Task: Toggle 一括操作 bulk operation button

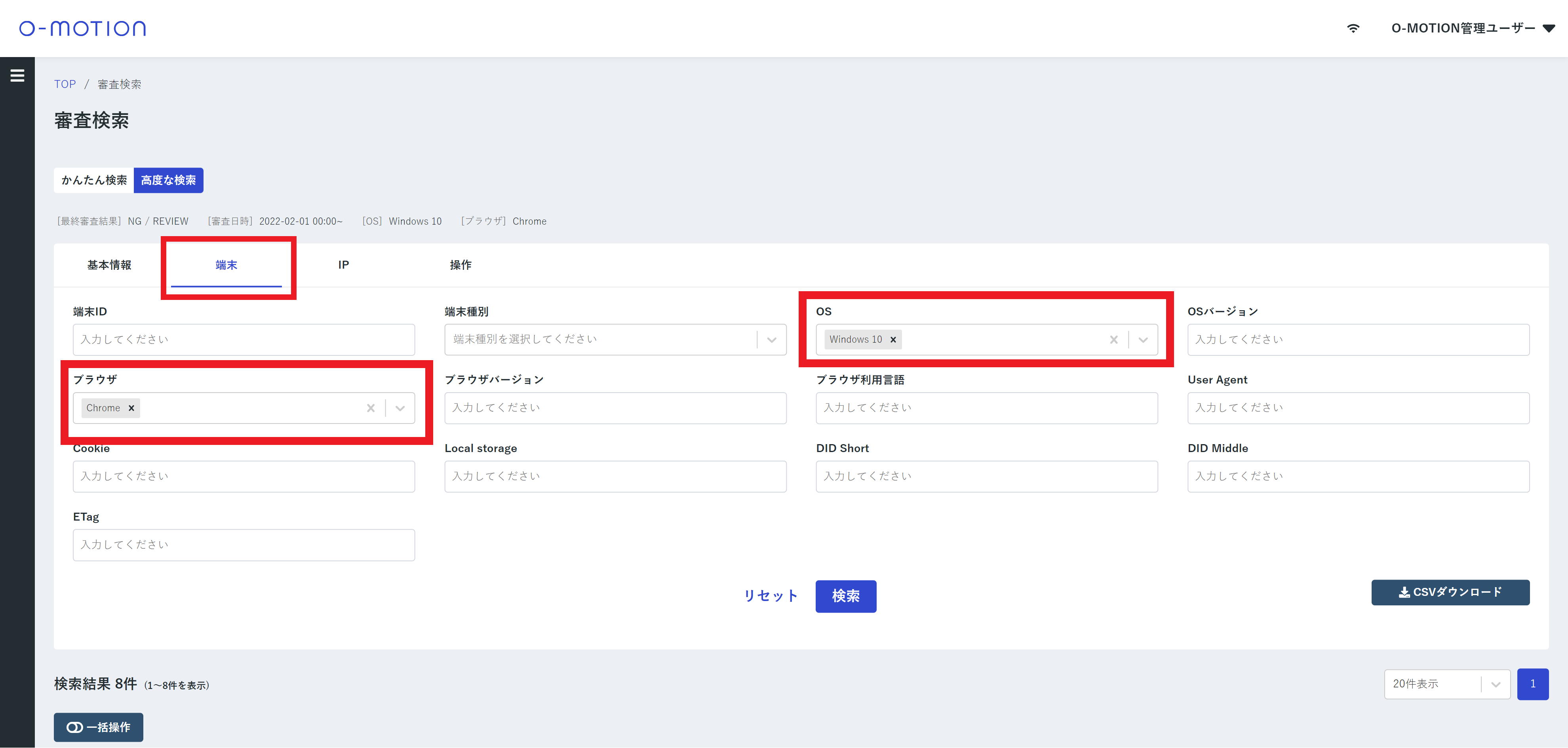Action: (x=99, y=727)
